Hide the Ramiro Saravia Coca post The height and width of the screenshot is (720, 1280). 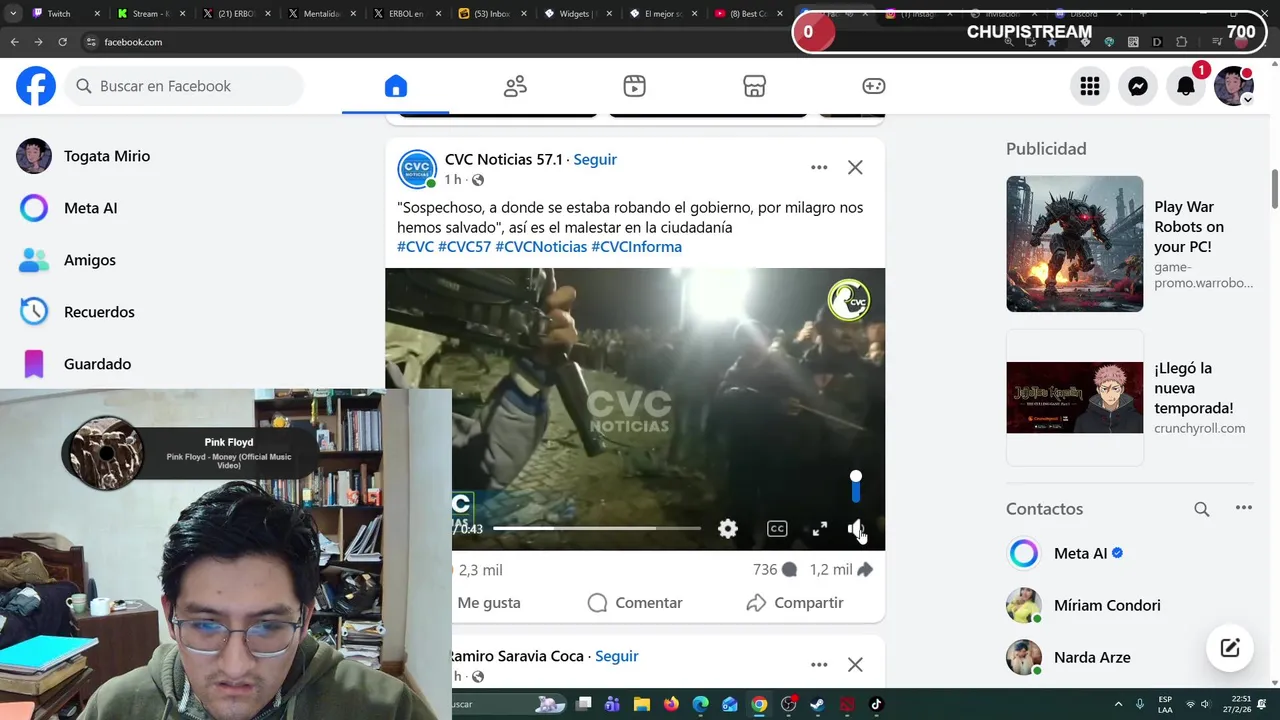[855, 664]
